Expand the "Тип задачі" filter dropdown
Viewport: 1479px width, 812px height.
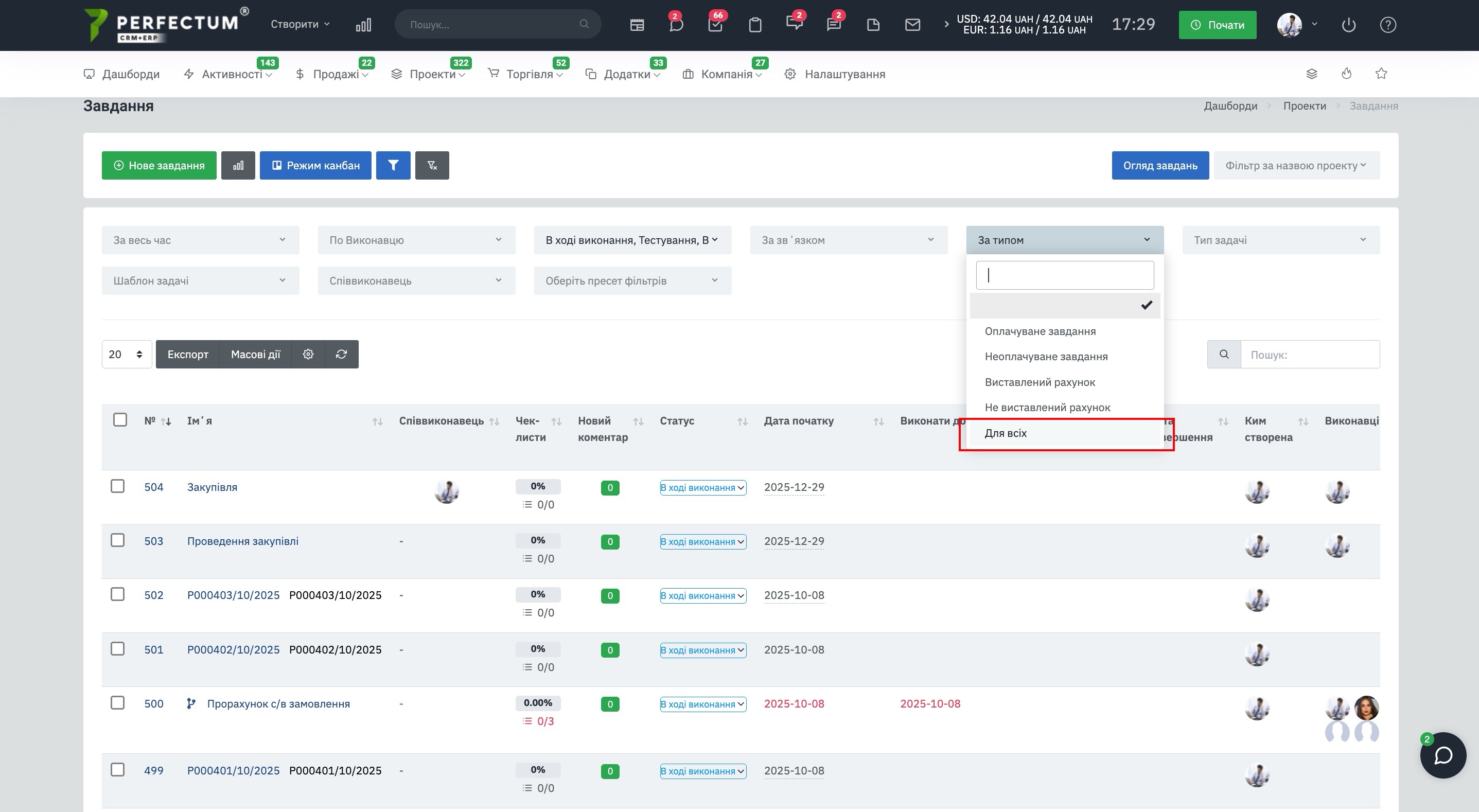(1280, 240)
